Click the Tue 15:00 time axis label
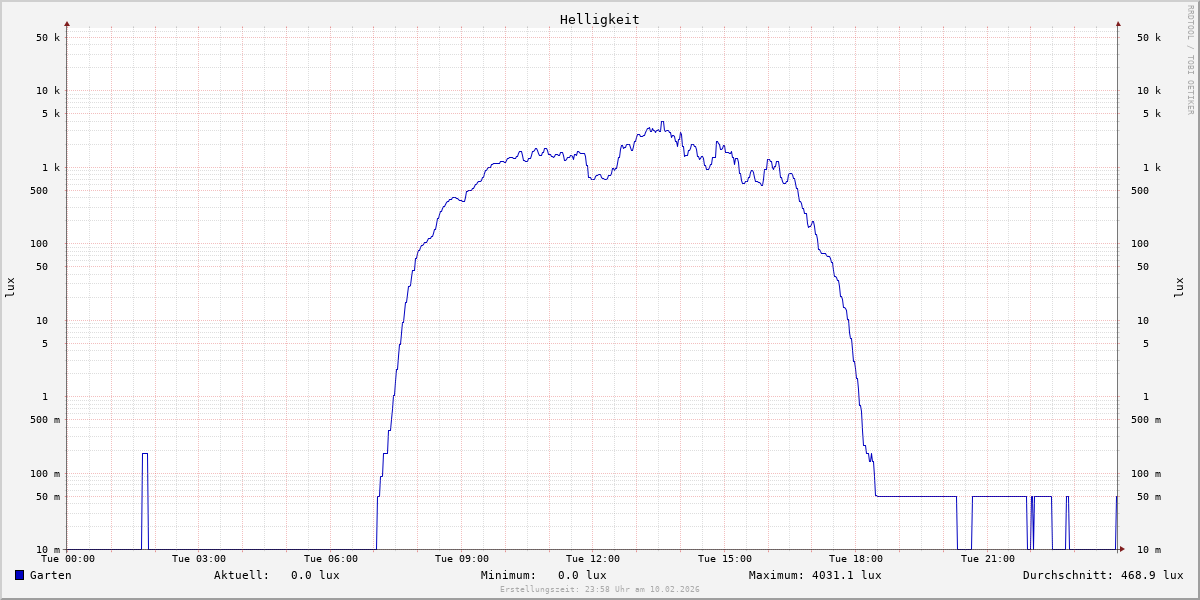This screenshot has height=600, width=1200. (x=725, y=559)
